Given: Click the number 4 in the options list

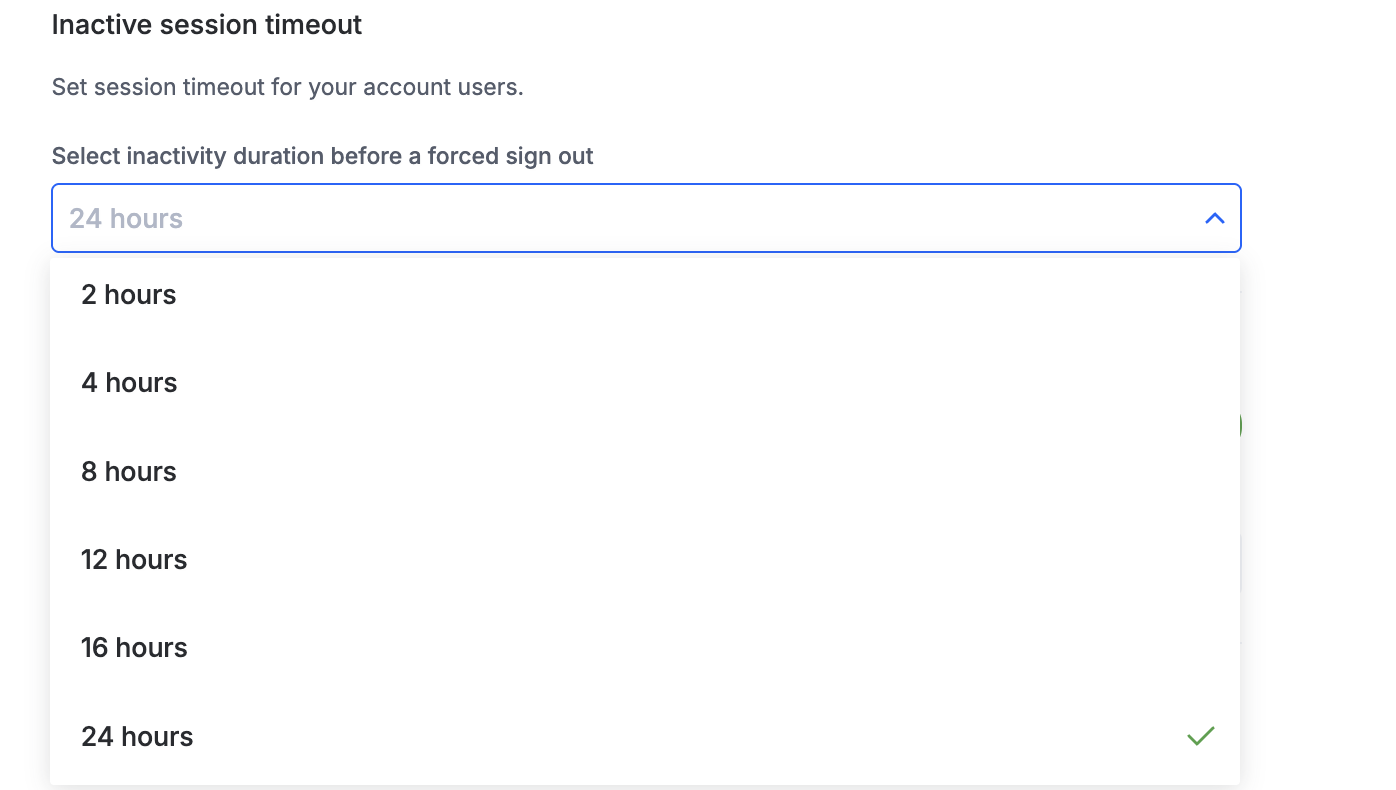Looking at the screenshot, I should coord(89,383).
